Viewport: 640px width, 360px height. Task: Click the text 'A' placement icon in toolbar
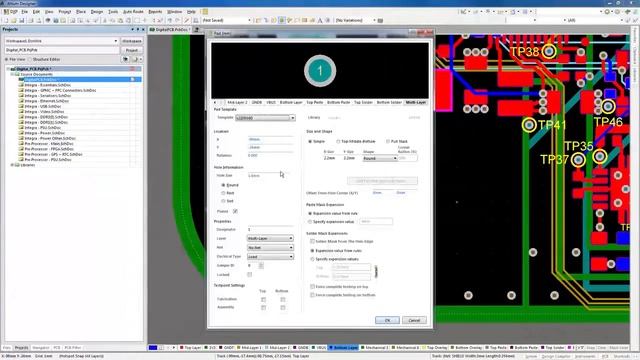(x=320, y=20)
